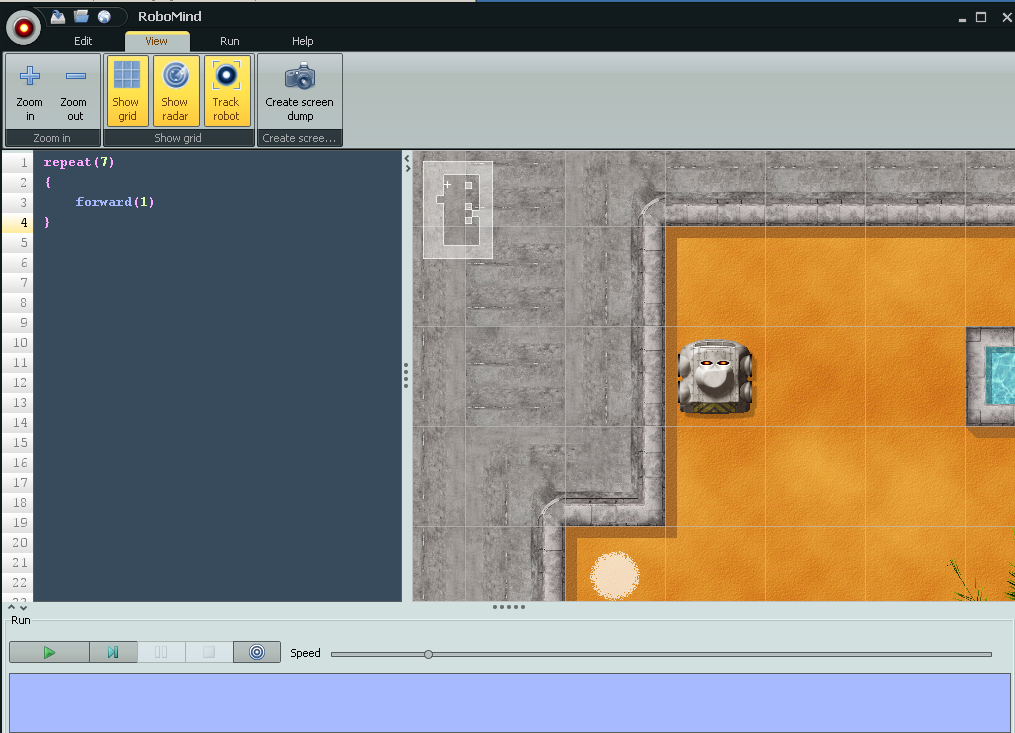Click the white paint spot on sand
This screenshot has height=733, width=1015.
614,575
